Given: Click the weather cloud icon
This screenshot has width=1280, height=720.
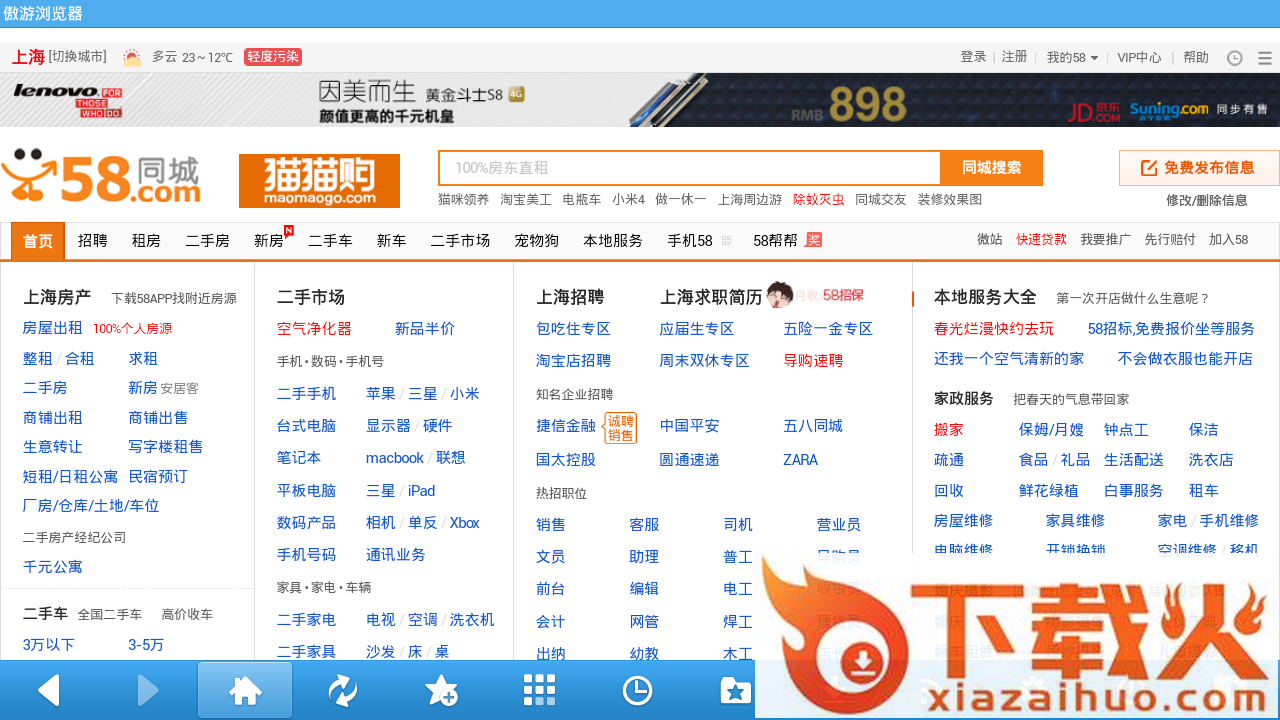Looking at the screenshot, I should [132, 57].
